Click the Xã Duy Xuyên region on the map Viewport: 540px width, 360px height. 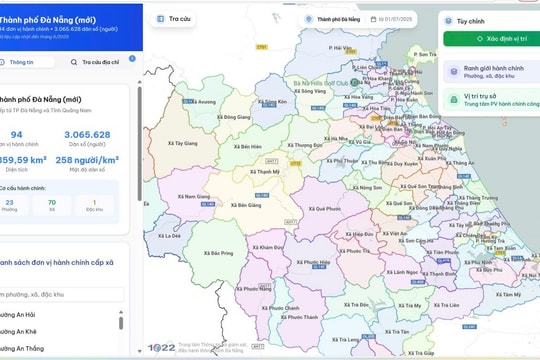click(x=402, y=164)
